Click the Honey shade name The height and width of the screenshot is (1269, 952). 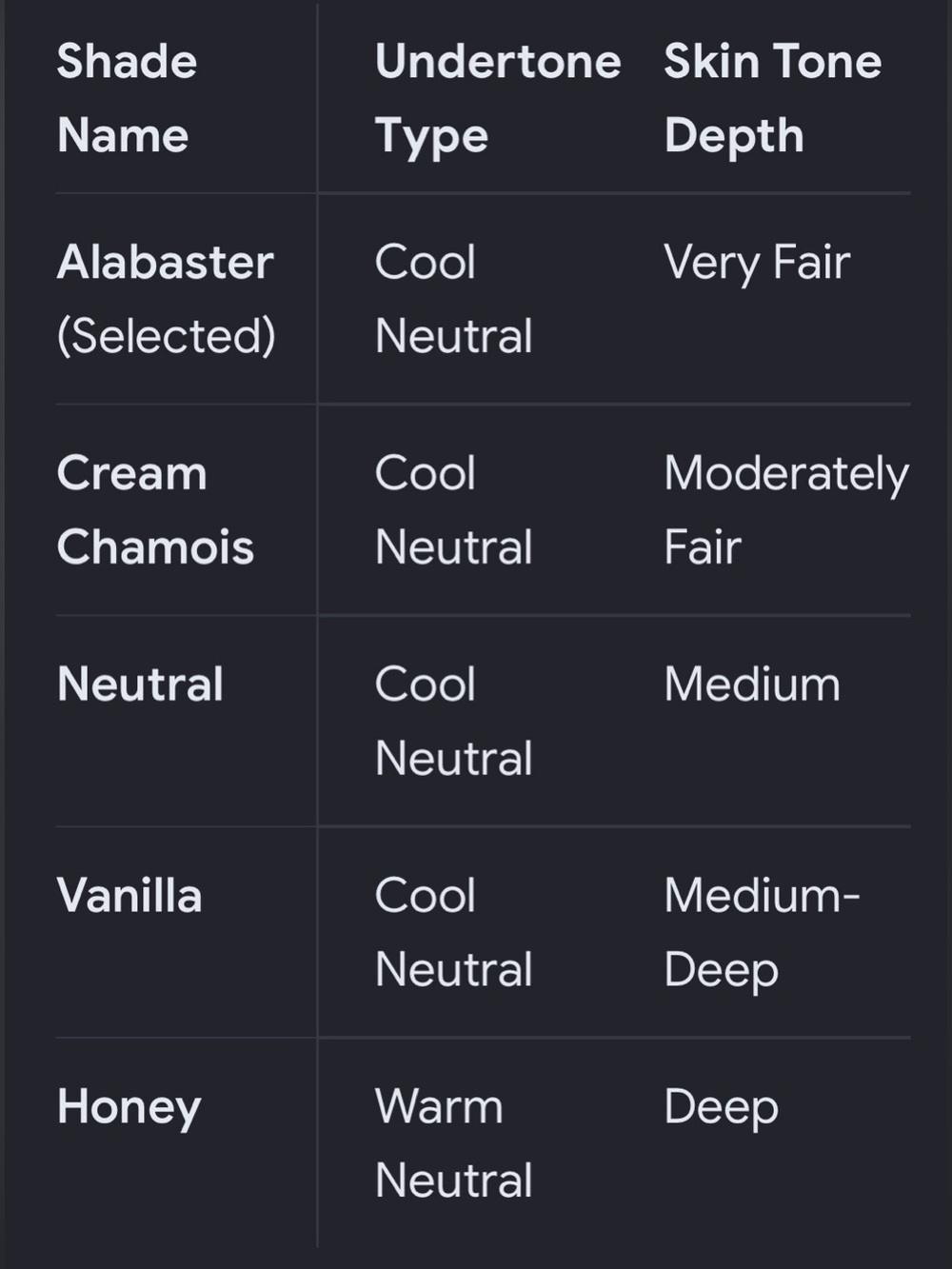pos(129,1108)
